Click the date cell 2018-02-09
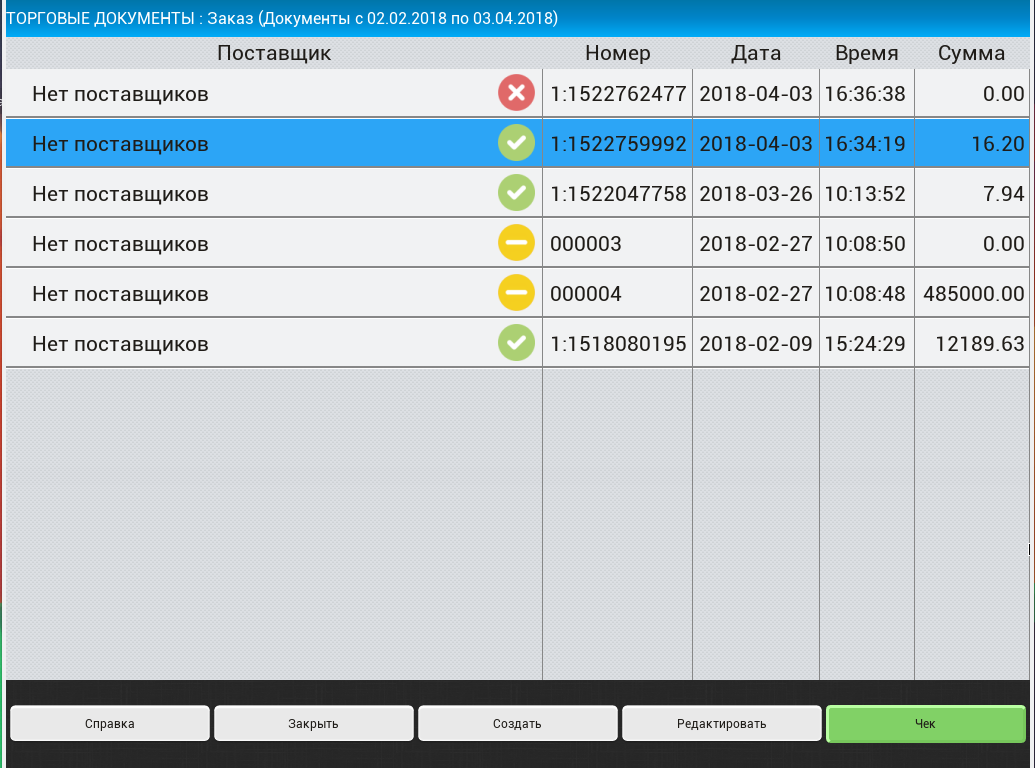 (x=756, y=344)
